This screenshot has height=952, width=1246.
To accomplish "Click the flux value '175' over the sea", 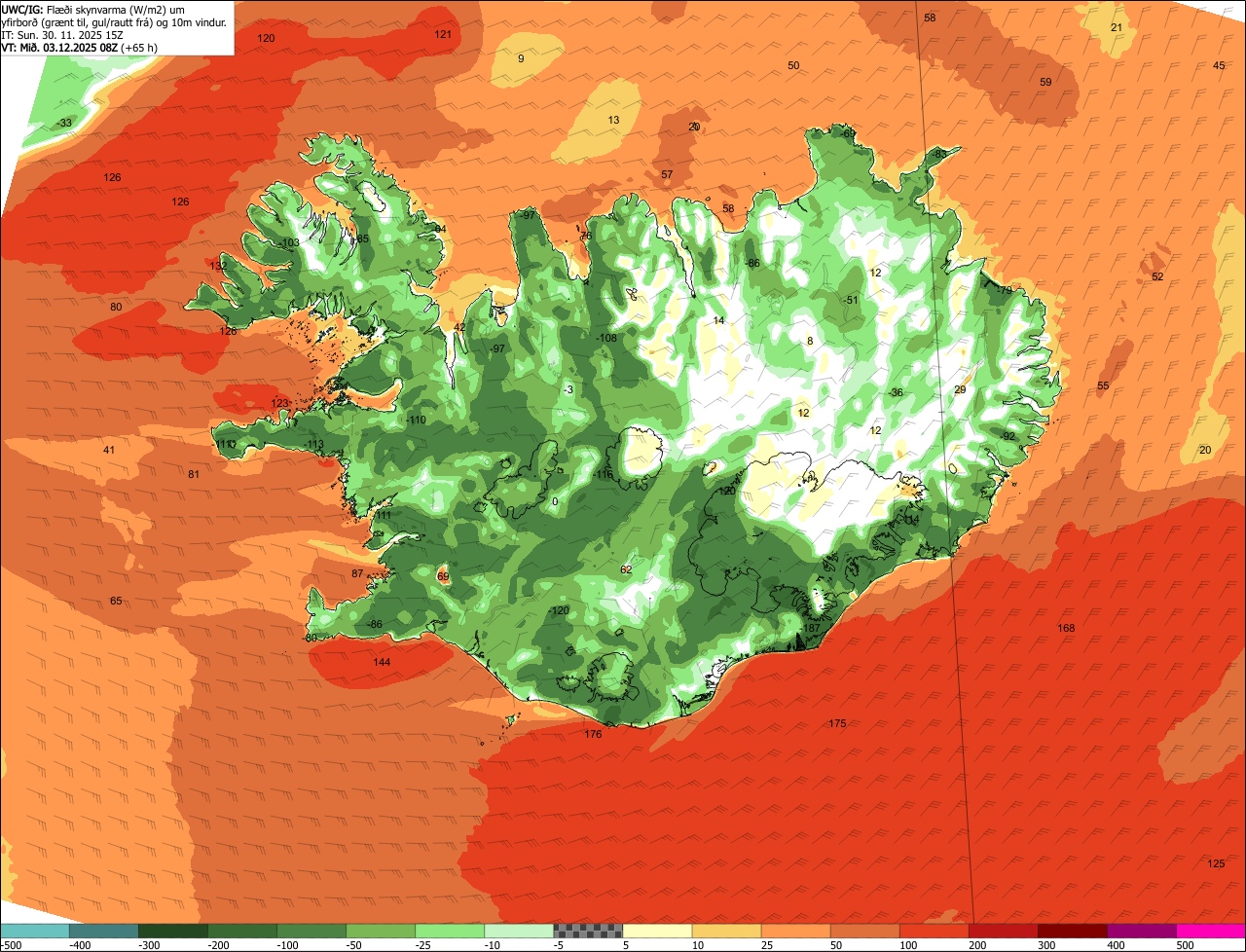I will pyautogui.click(x=837, y=723).
